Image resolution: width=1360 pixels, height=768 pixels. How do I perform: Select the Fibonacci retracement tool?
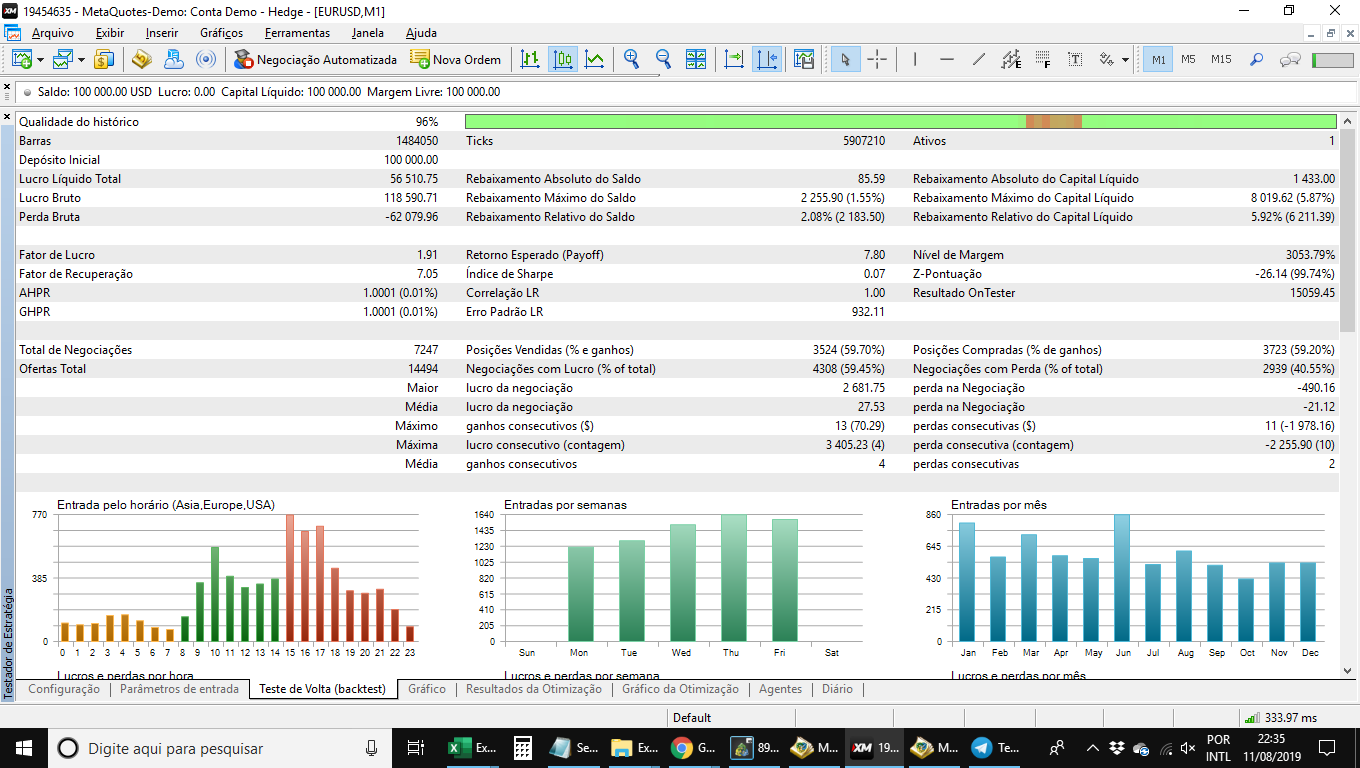[1043, 59]
